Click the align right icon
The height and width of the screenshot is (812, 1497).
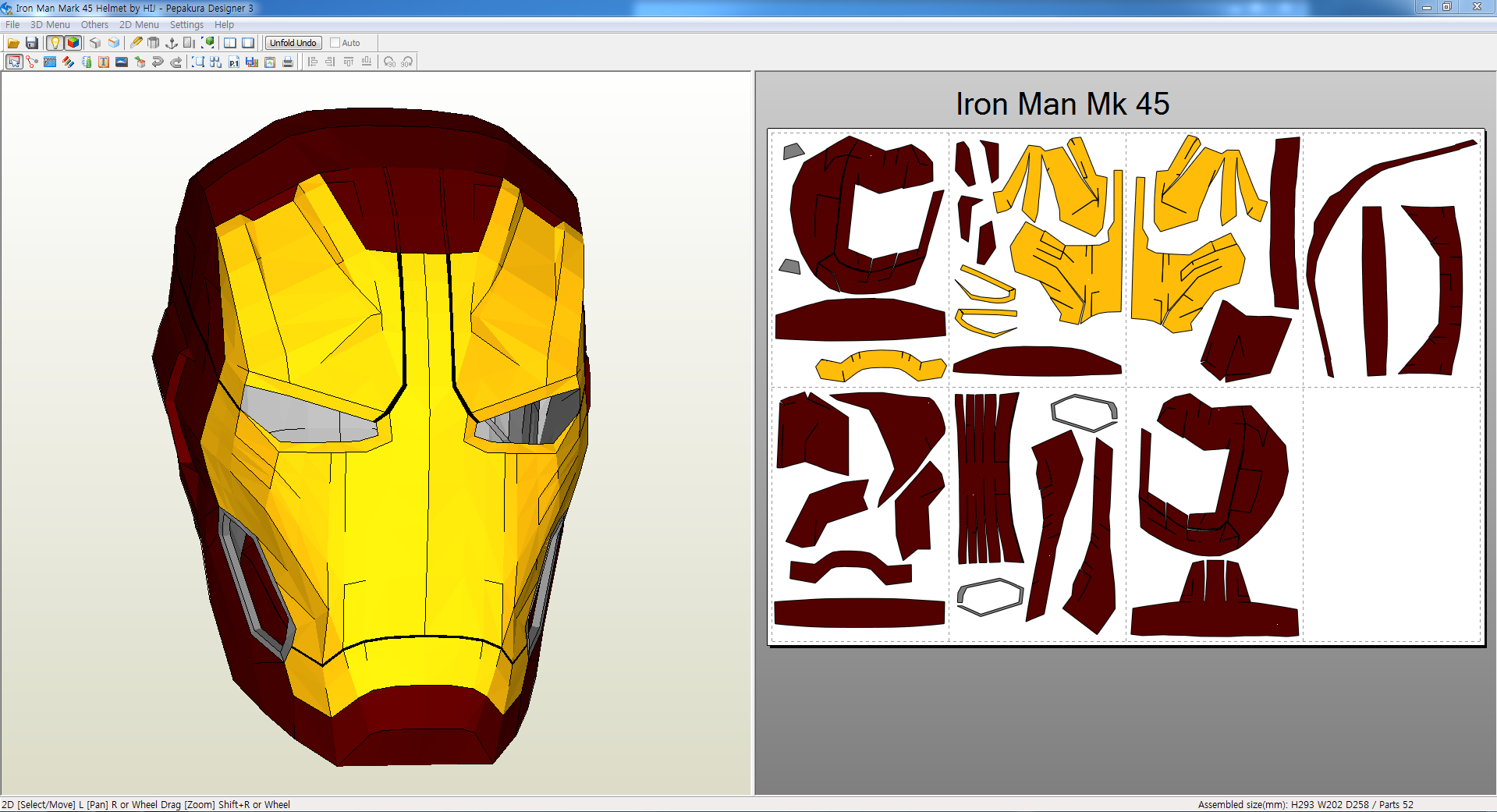tap(330, 62)
